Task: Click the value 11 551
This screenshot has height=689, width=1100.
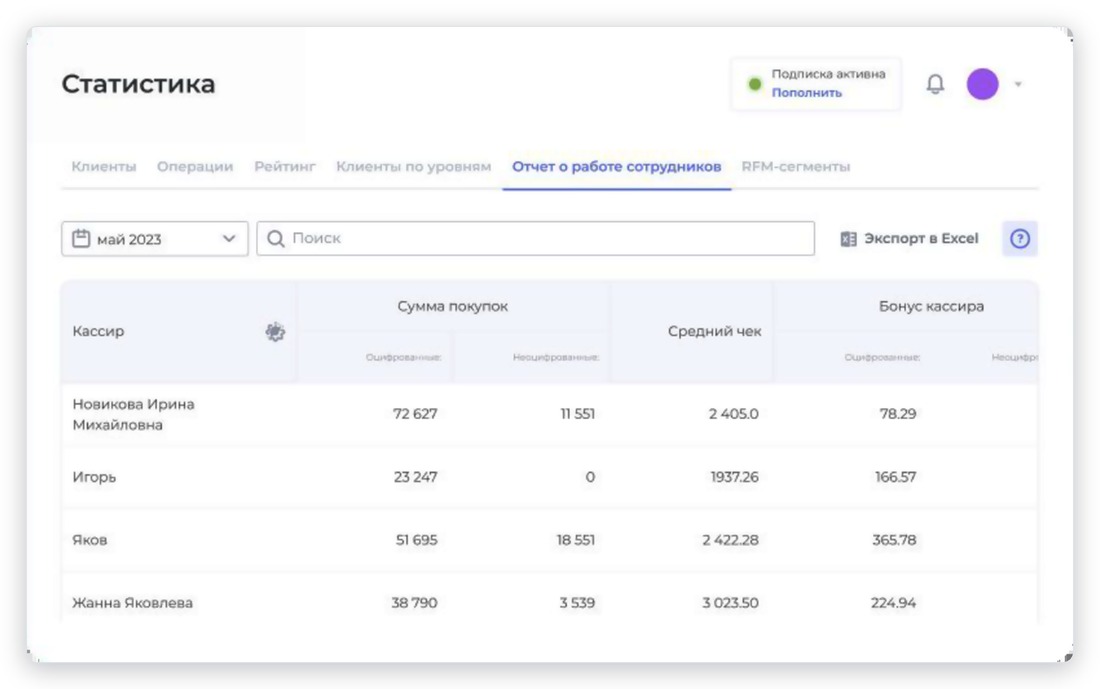Action: [x=577, y=414]
